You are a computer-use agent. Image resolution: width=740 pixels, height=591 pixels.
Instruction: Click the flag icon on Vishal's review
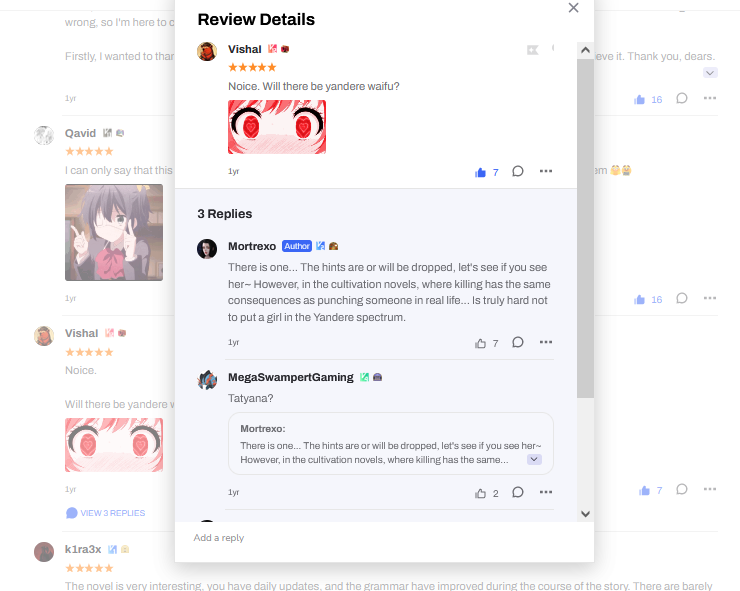533,50
